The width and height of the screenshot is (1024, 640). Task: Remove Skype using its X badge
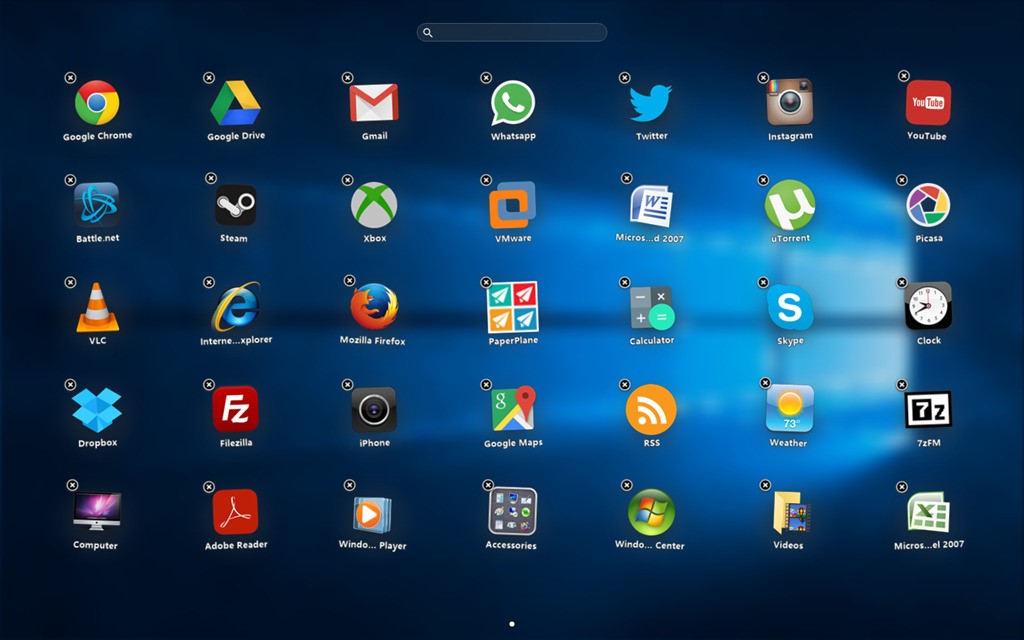click(763, 282)
